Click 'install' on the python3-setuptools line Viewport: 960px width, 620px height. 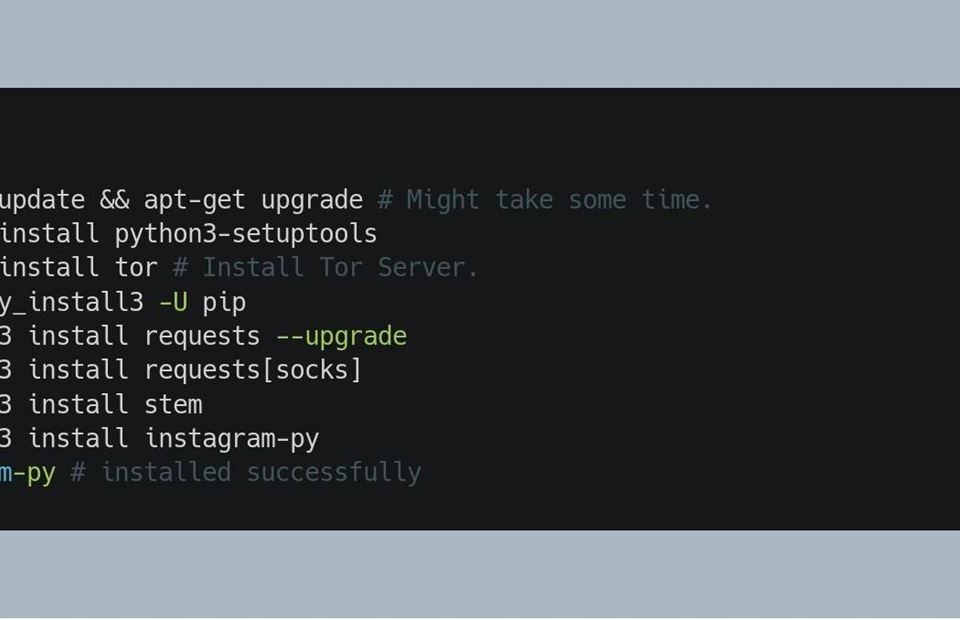(50, 234)
